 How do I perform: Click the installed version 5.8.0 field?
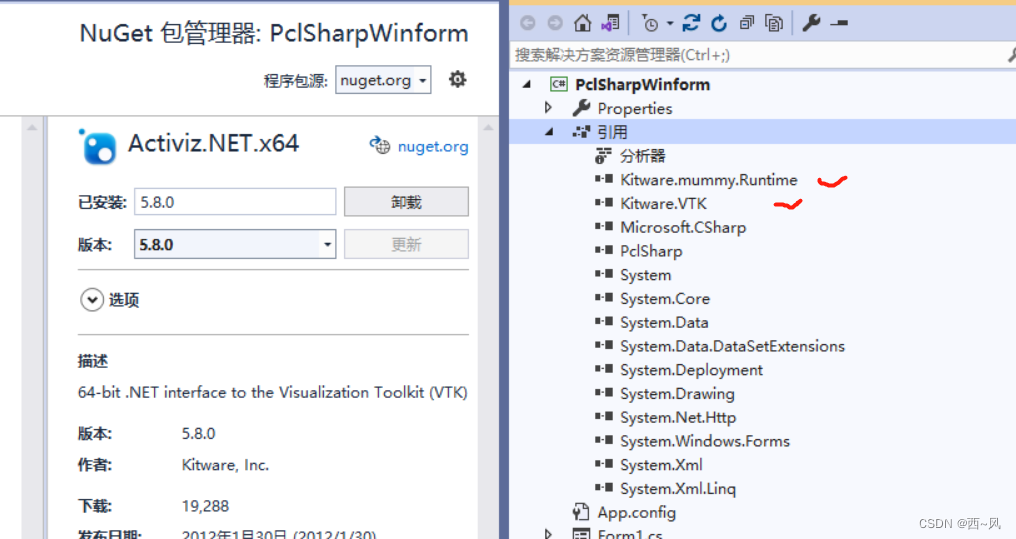pos(235,201)
